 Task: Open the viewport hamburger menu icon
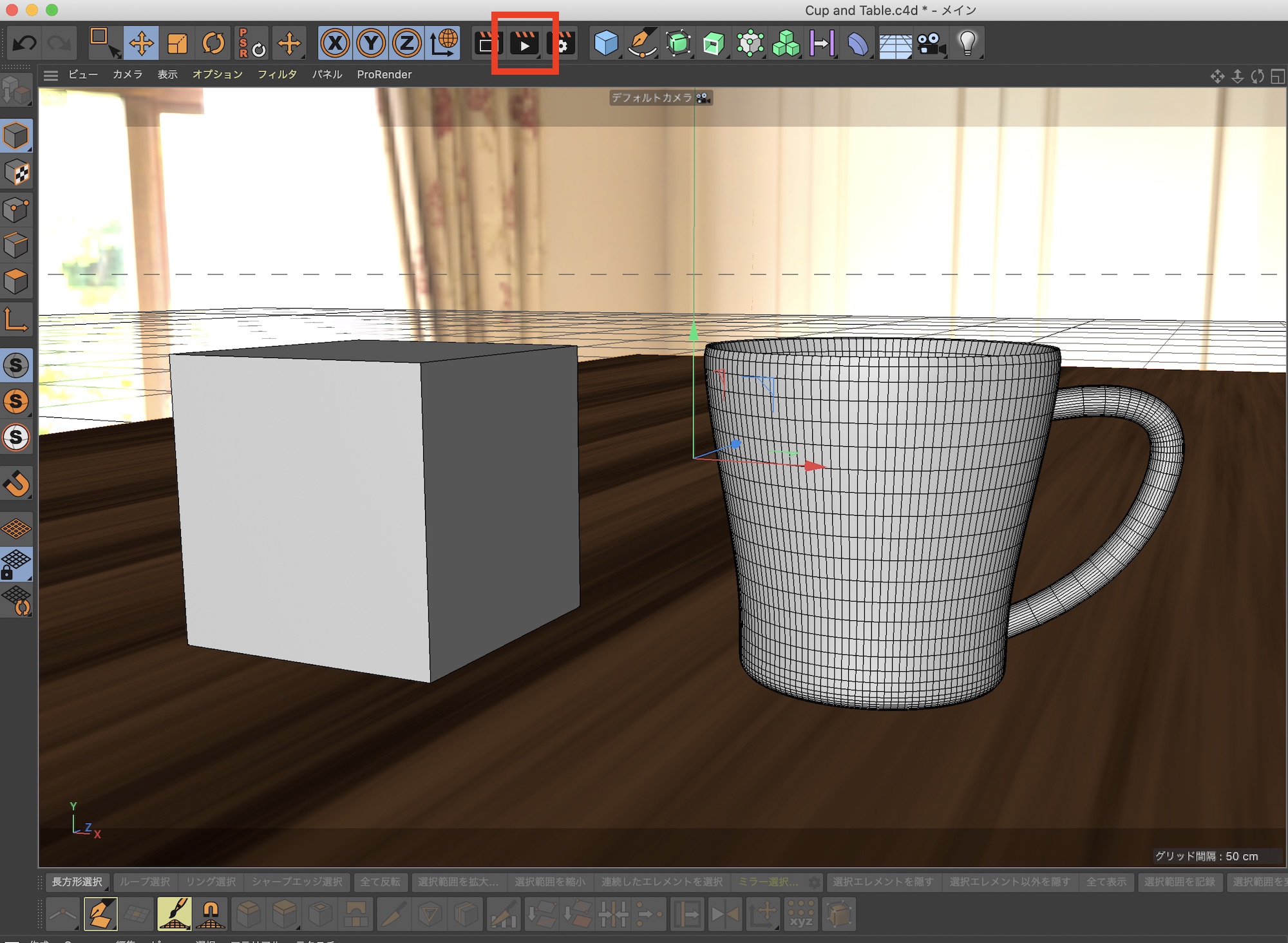click(51, 75)
